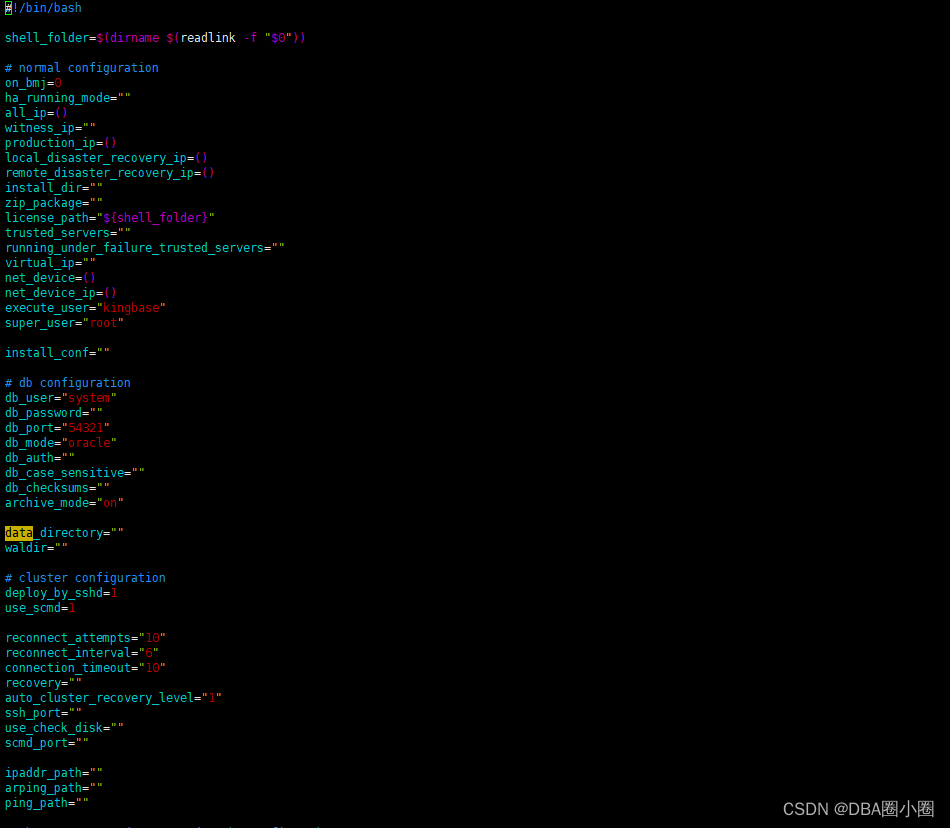Click the comment # normal configuration
This screenshot has height=828, width=950.
click(x=80, y=67)
